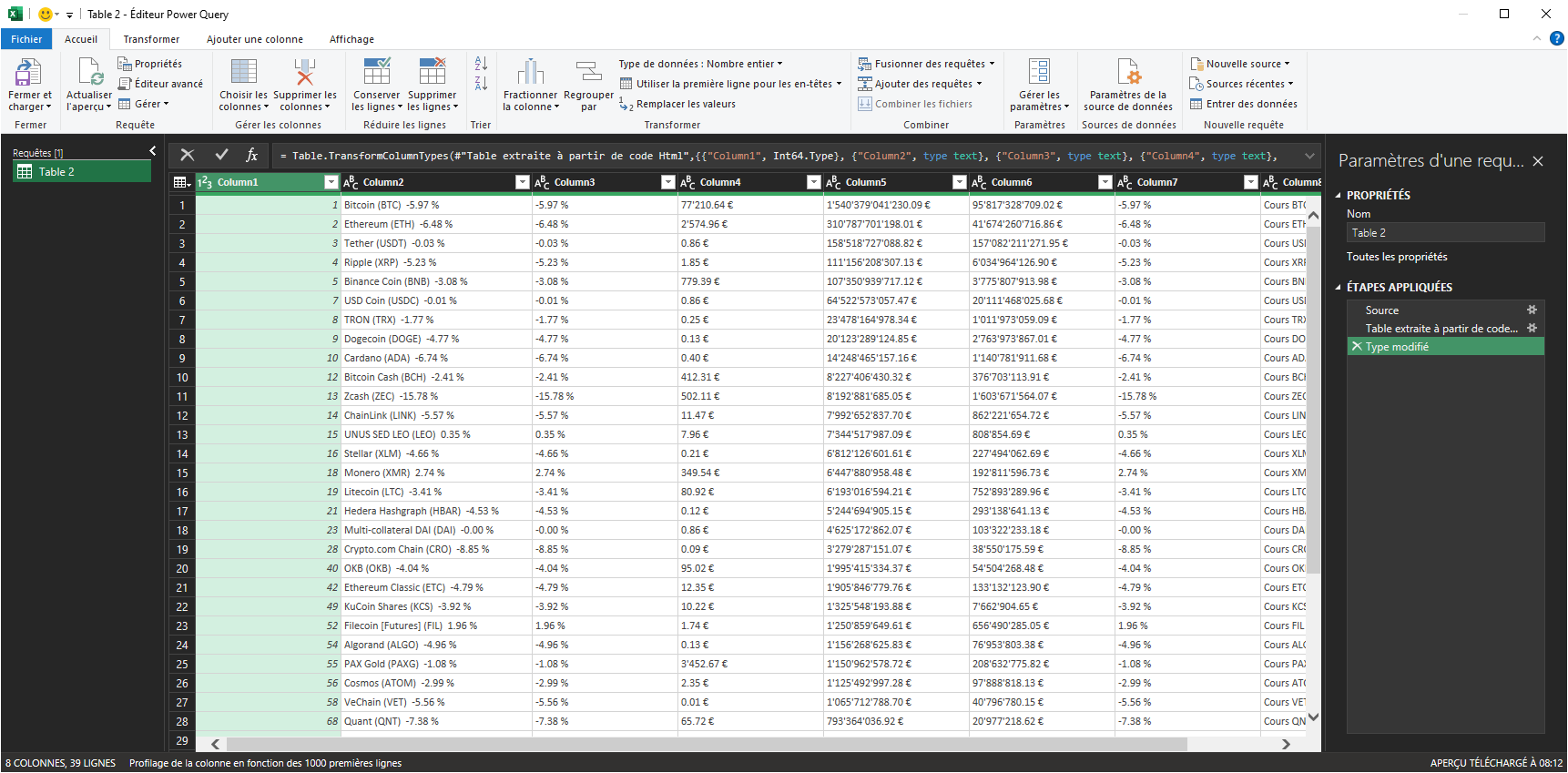Screen dimensions: 1568x773
Task: Click the table corner menu icon
Action: 181,182
